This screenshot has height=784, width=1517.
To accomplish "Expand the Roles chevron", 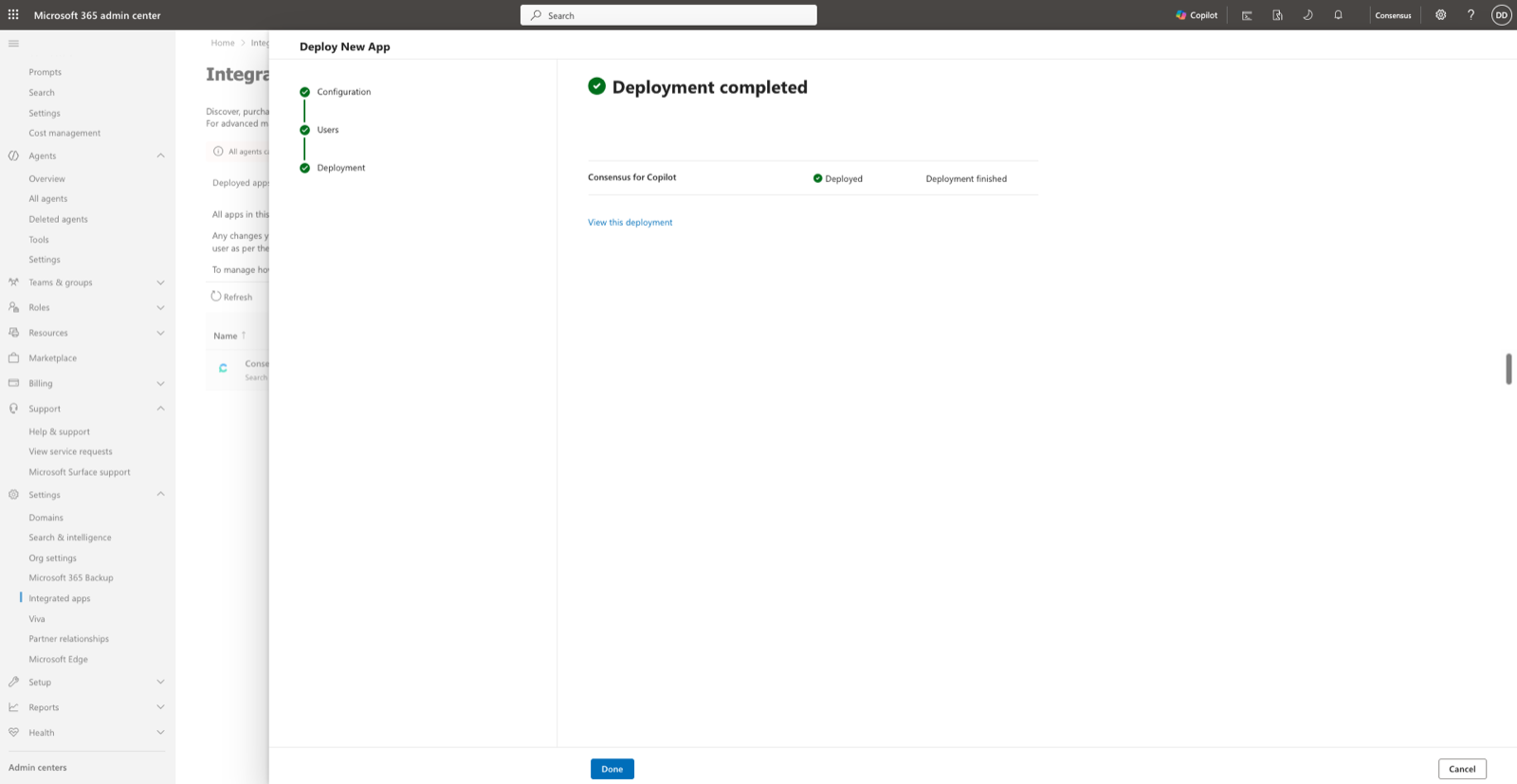I will [x=160, y=307].
